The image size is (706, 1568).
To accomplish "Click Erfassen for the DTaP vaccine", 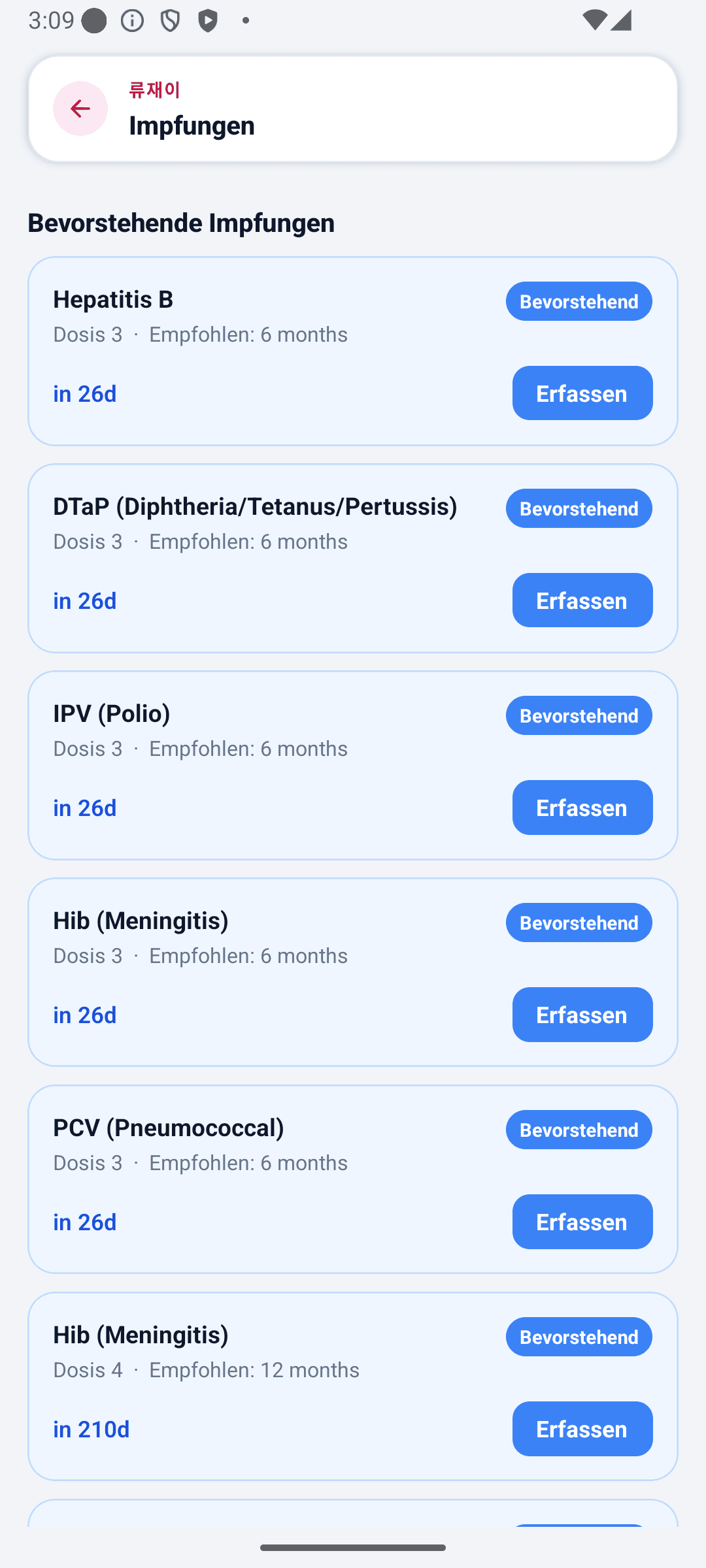I will [x=582, y=600].
